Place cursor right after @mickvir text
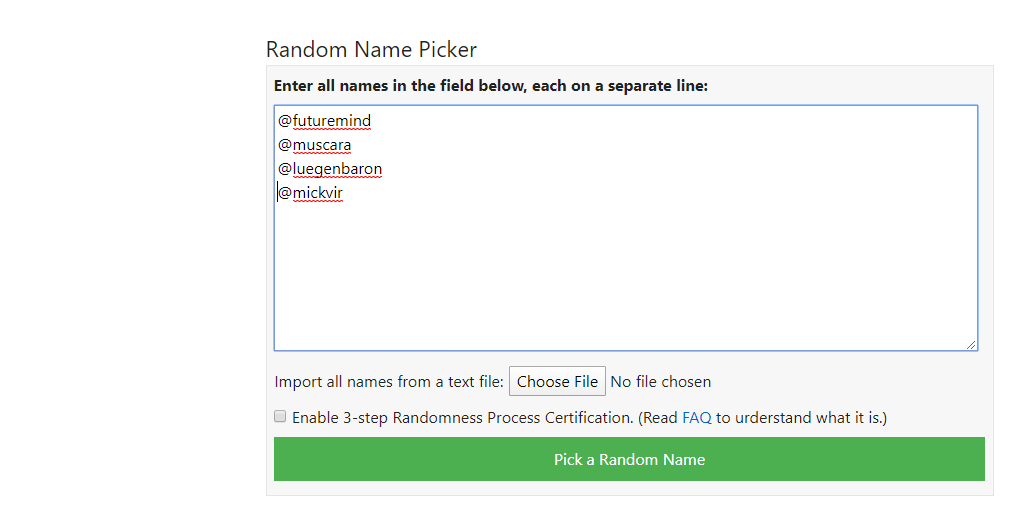The width and height of the screenshot is (1021, 510). [344, 193]
